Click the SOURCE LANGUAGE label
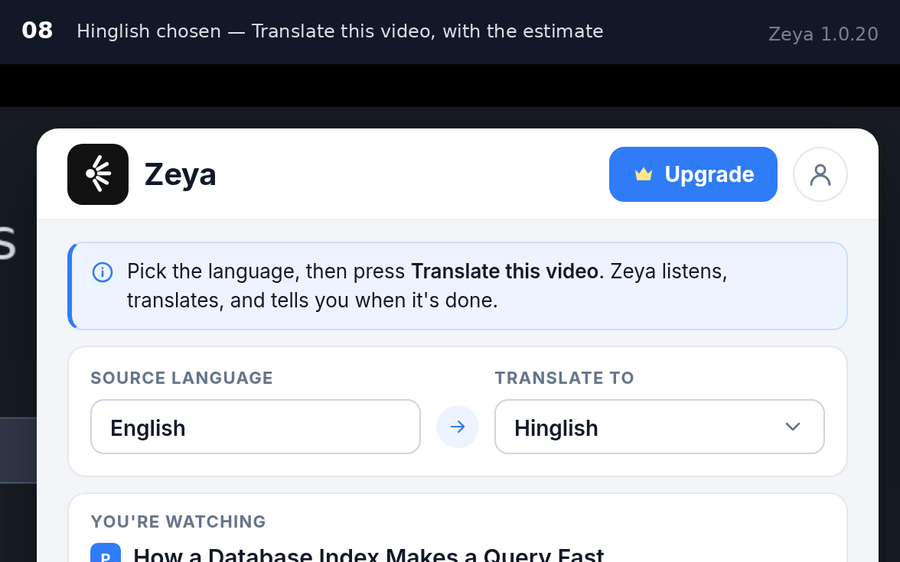This screenshot has width=900, height=562. tap(181, 378)
